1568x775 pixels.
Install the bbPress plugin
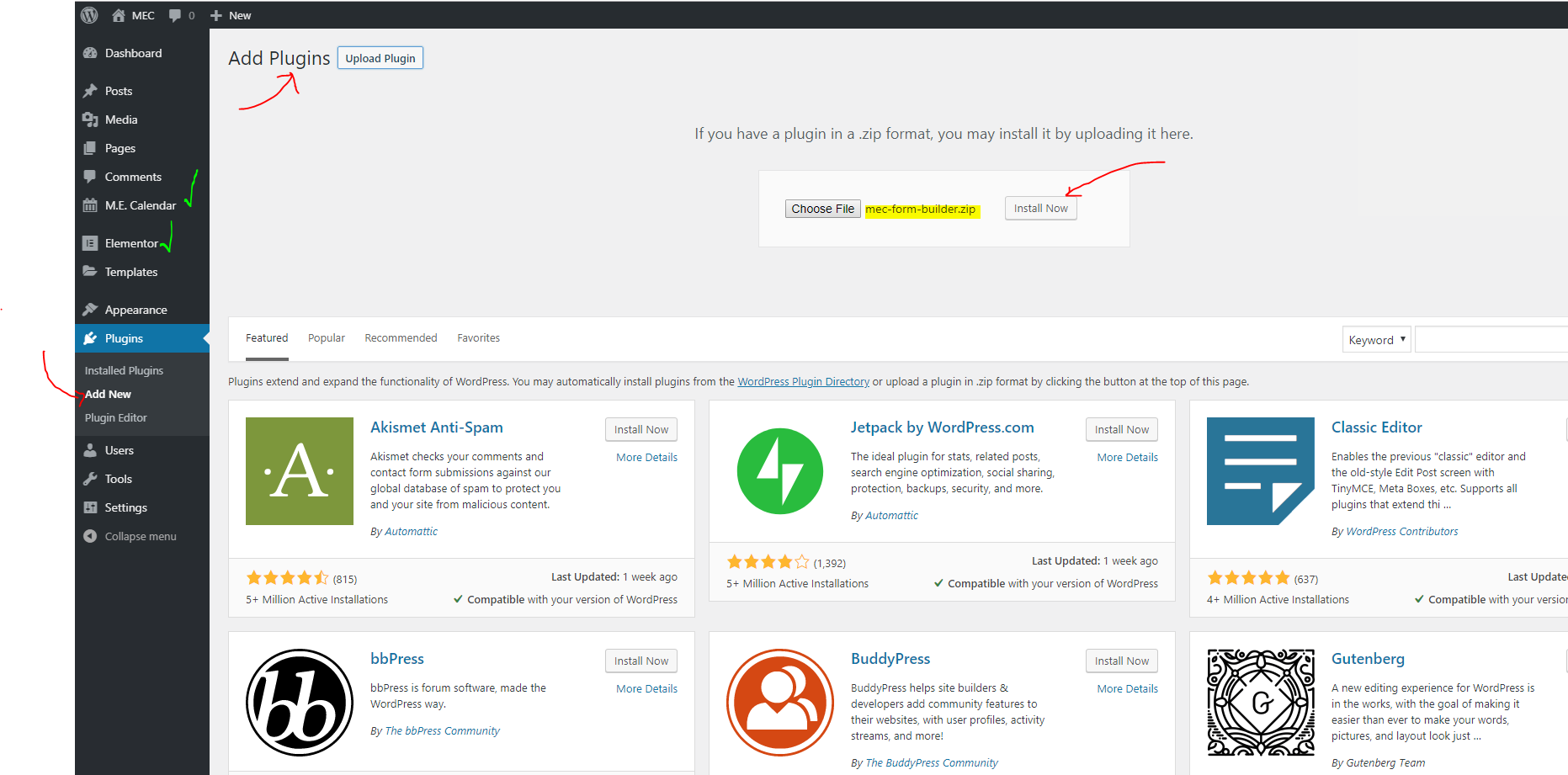coord(640,661)
